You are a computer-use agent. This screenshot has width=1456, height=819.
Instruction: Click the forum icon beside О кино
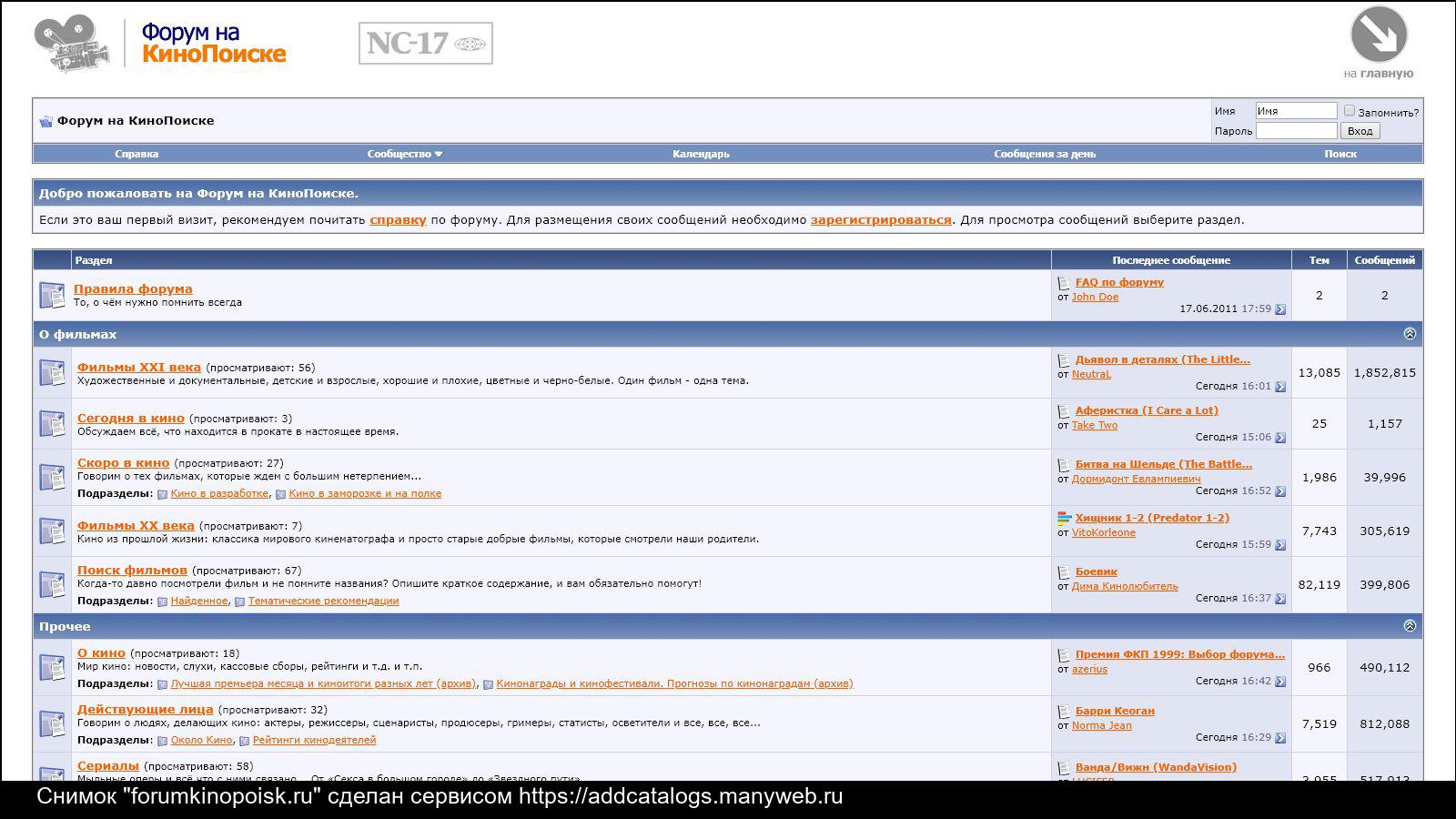click(x=52, y=667)
